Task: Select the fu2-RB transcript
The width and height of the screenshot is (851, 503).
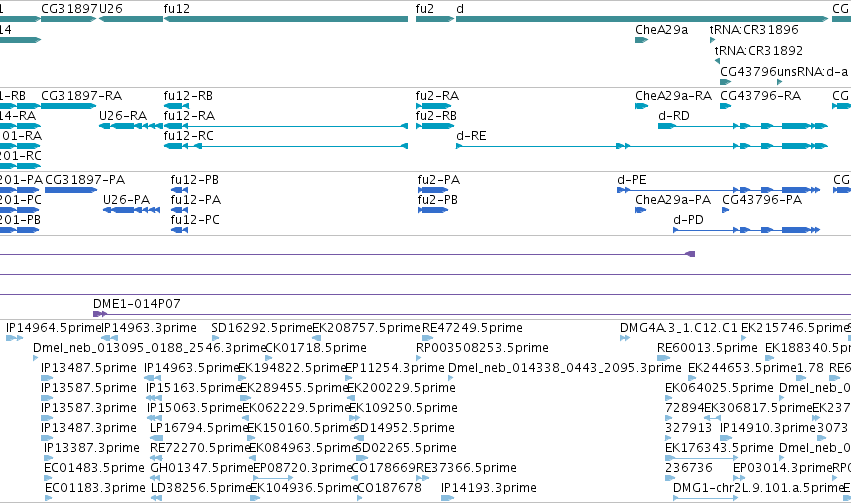Action: pyautogui.click(x=435, y=126)
